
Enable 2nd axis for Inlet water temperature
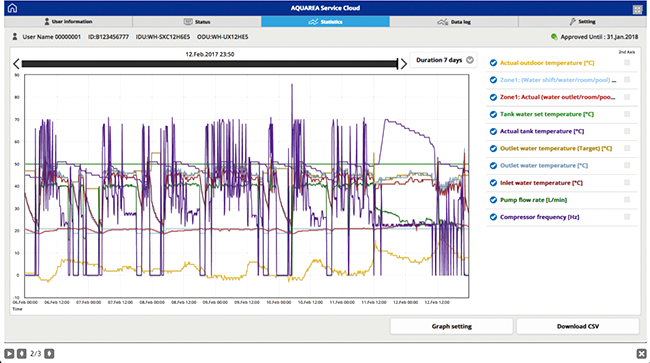pyautogui.click(x=627, y=182)
